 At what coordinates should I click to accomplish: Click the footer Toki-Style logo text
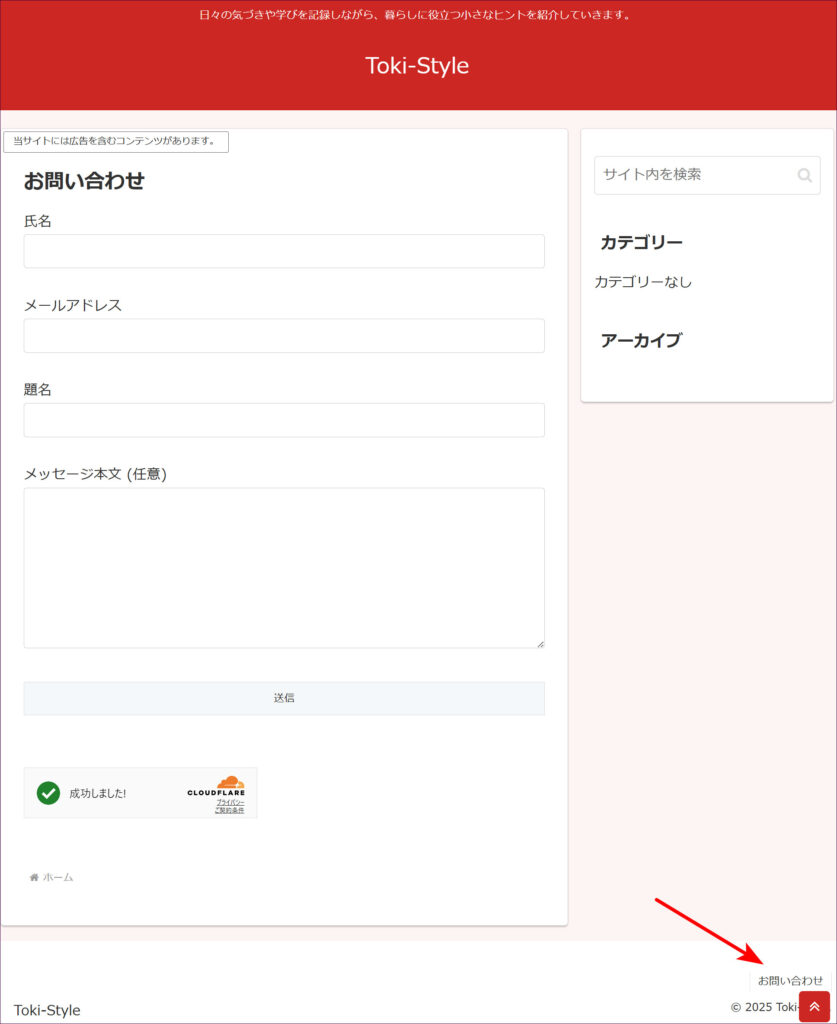47,1010
